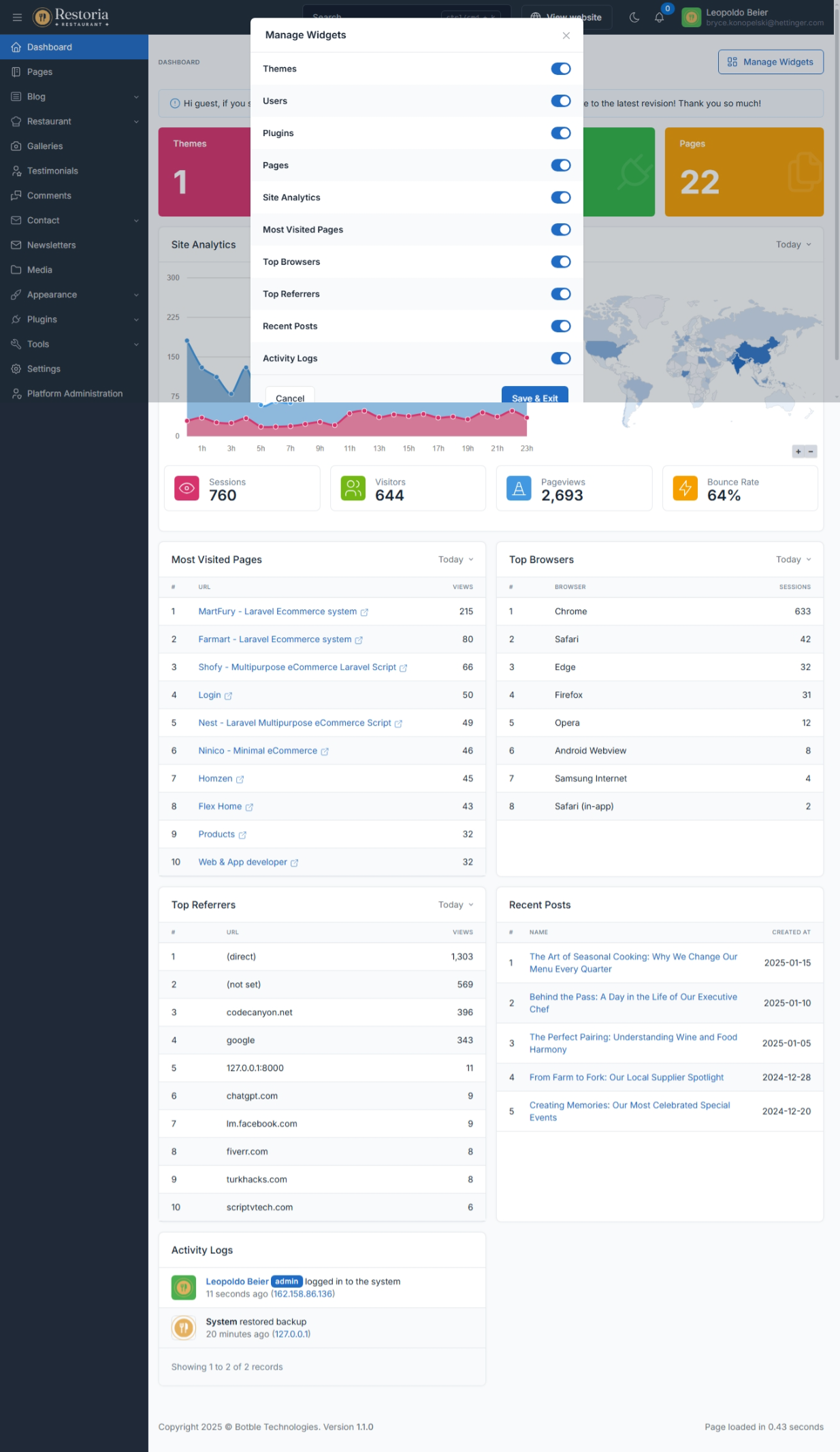
Task: Toggle dark mode moon icon
Action: (x=634, y=17)
